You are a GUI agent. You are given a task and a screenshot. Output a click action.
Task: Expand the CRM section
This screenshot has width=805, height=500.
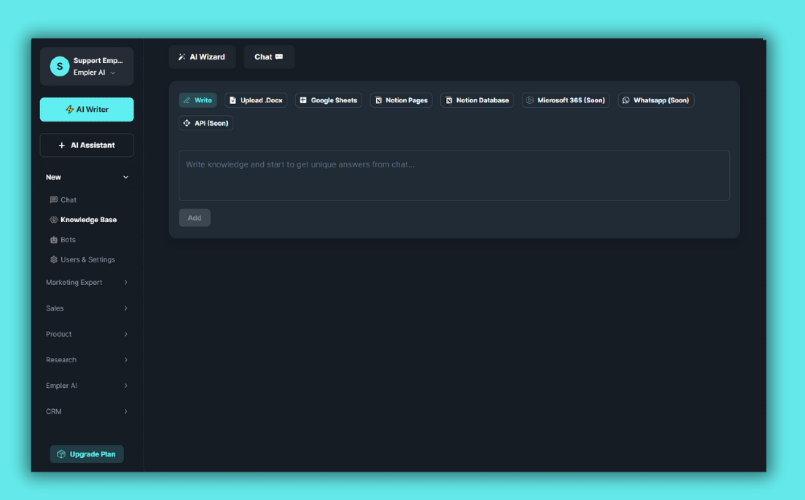(86, 411)
